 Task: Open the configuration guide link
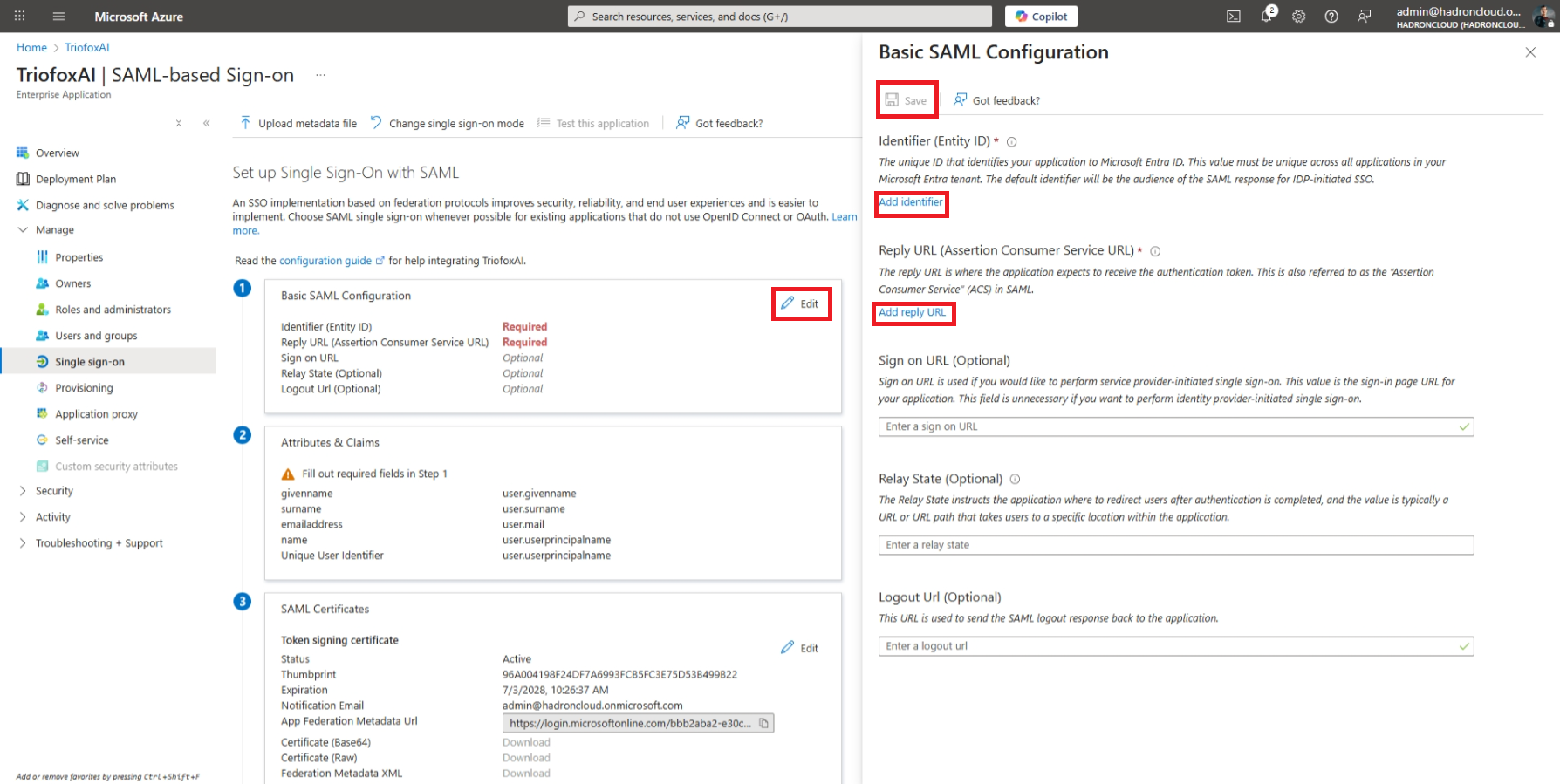pos(332,261)
